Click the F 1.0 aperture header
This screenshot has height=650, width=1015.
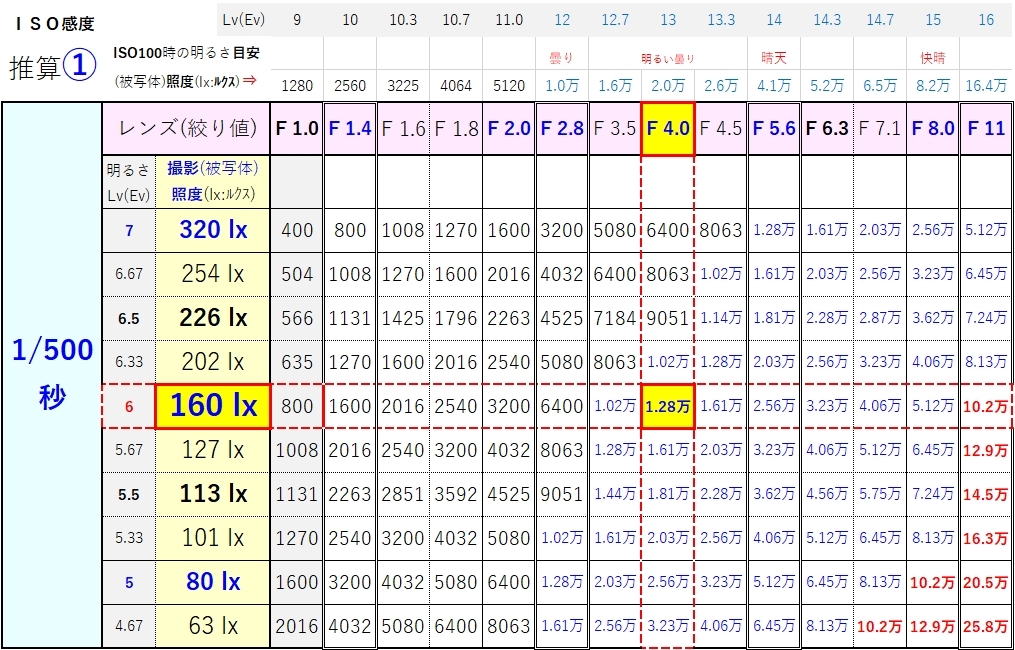pyautogui.click(x=296, y=129)
